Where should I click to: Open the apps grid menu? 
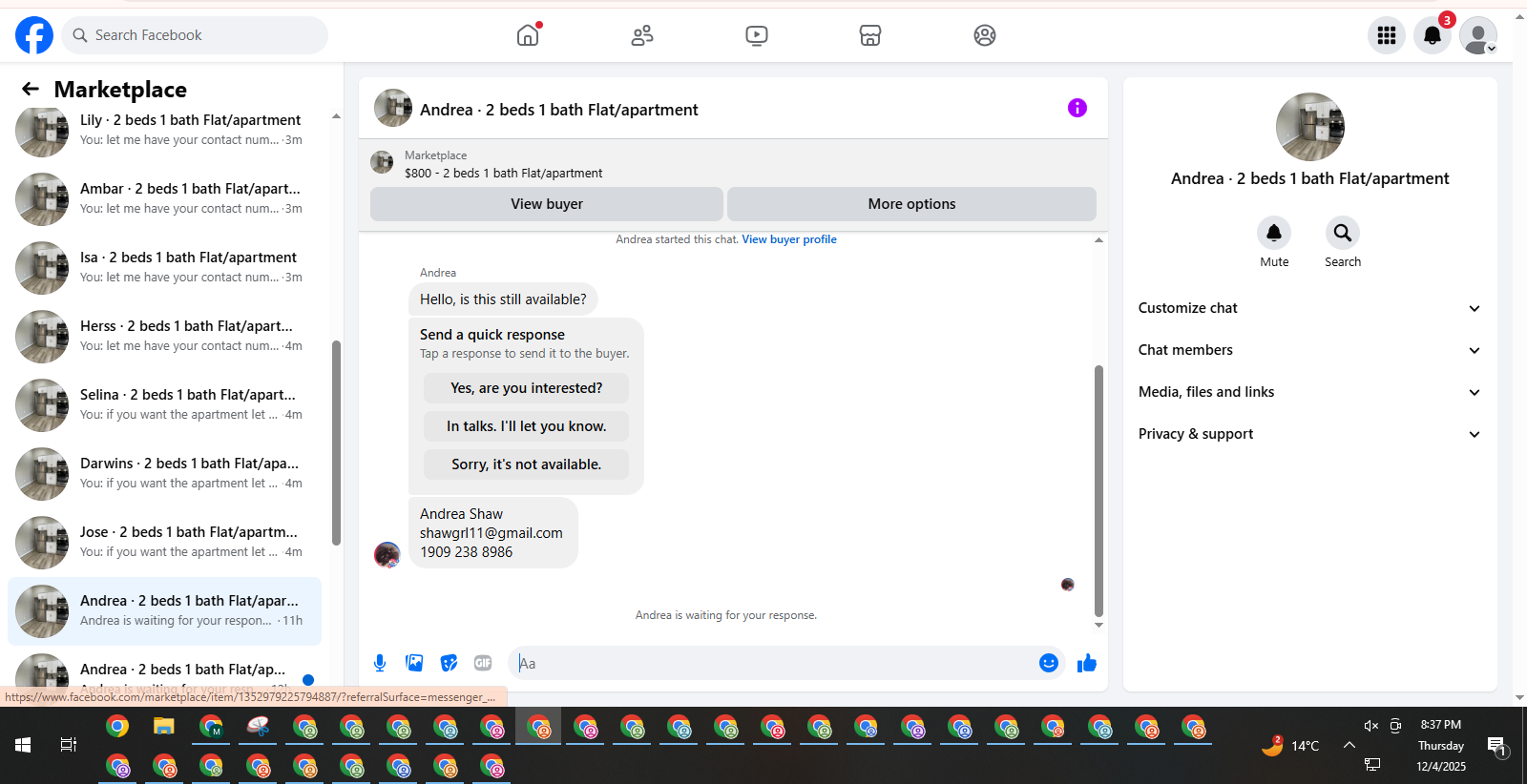1387,35
